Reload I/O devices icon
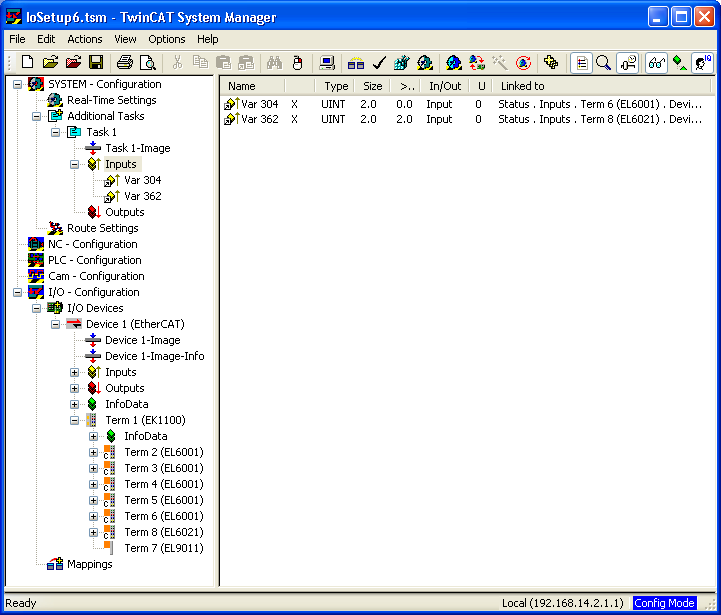The height and width of the screenshot is (615, 721). (x=477, y=62)
